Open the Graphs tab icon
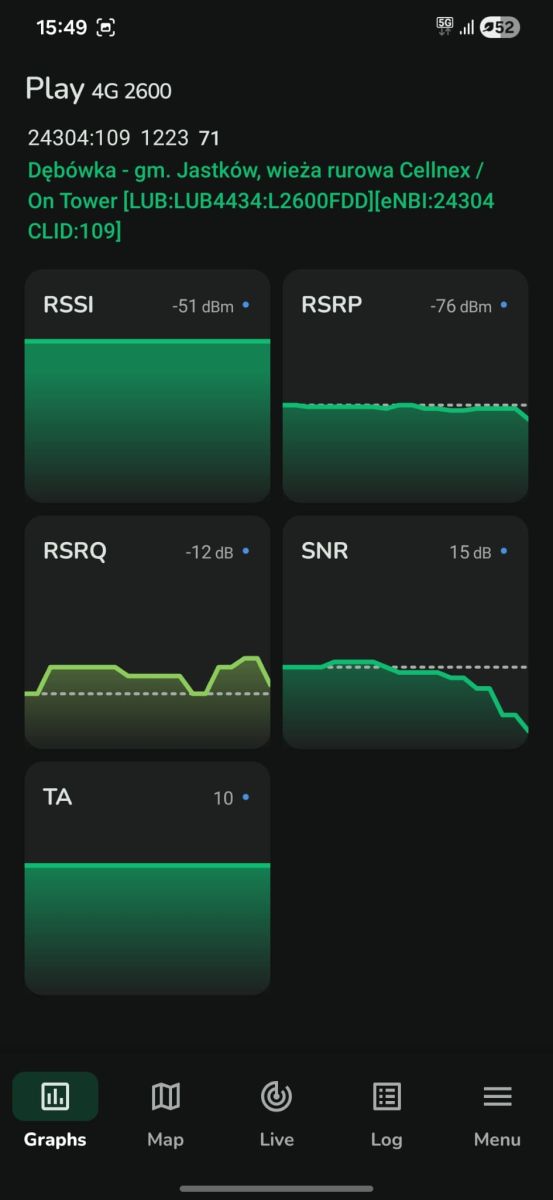The image size is (553, 1200). coord(55,1096)
